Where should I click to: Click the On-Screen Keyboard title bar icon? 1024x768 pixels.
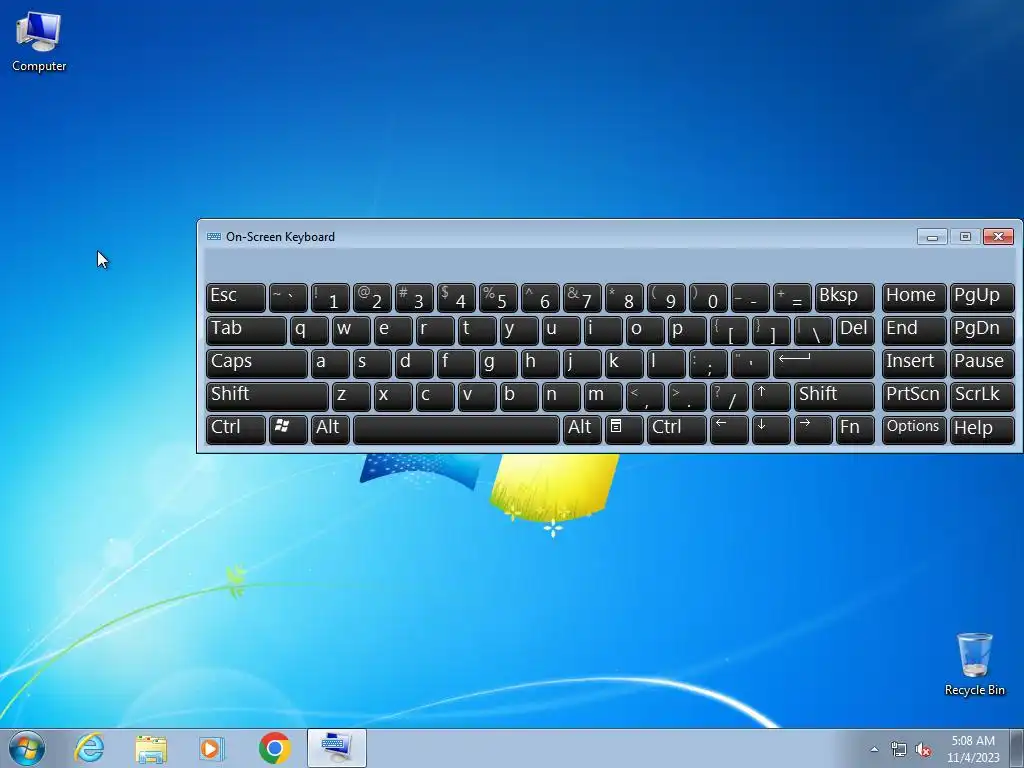click(x=214, y=236)
